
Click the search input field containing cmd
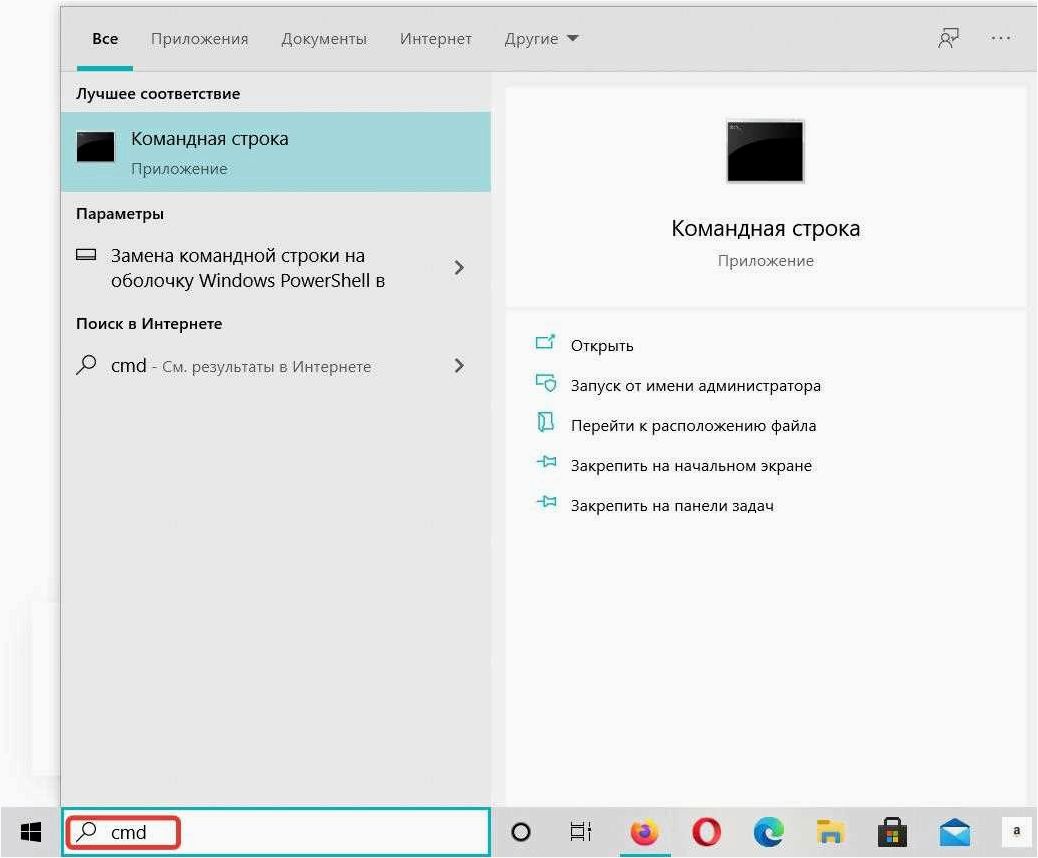[276, 832]
